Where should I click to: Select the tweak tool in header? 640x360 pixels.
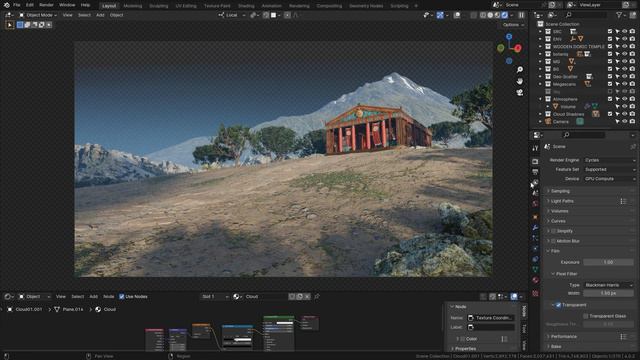click(9, 25)
